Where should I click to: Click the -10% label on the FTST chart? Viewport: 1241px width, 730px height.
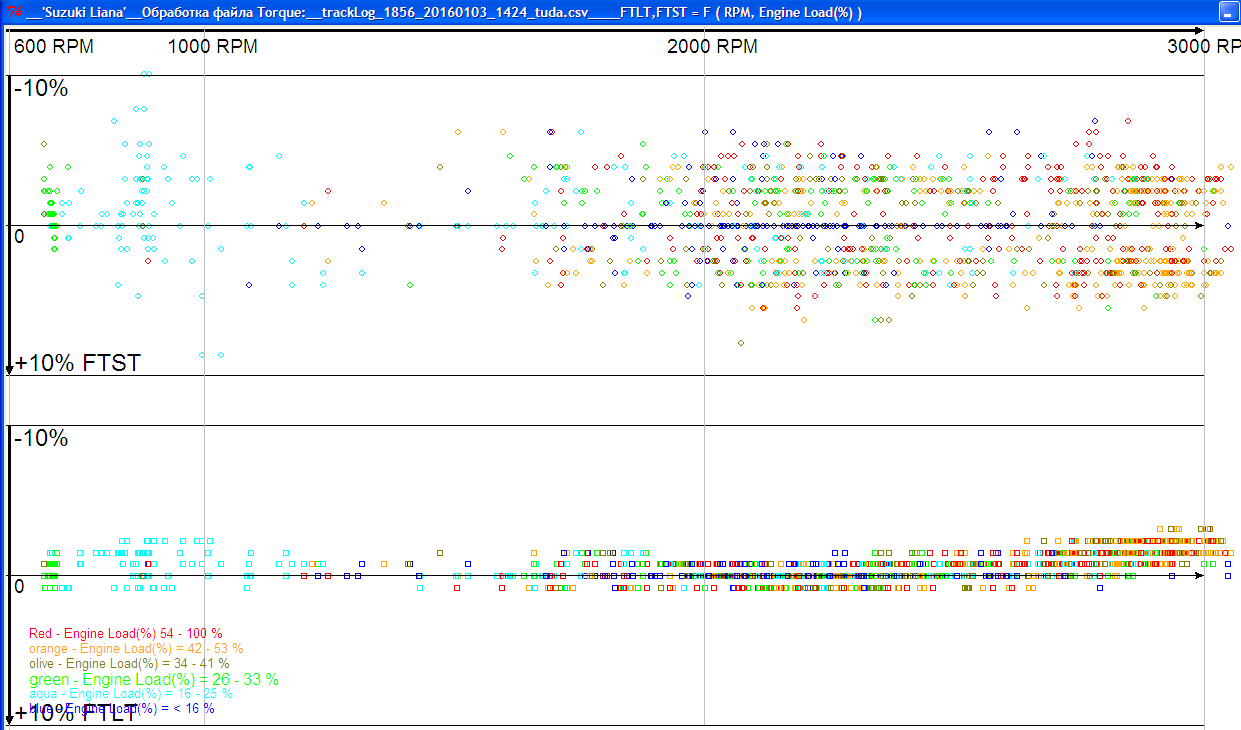pyautogui.click(x=41, y=88)
